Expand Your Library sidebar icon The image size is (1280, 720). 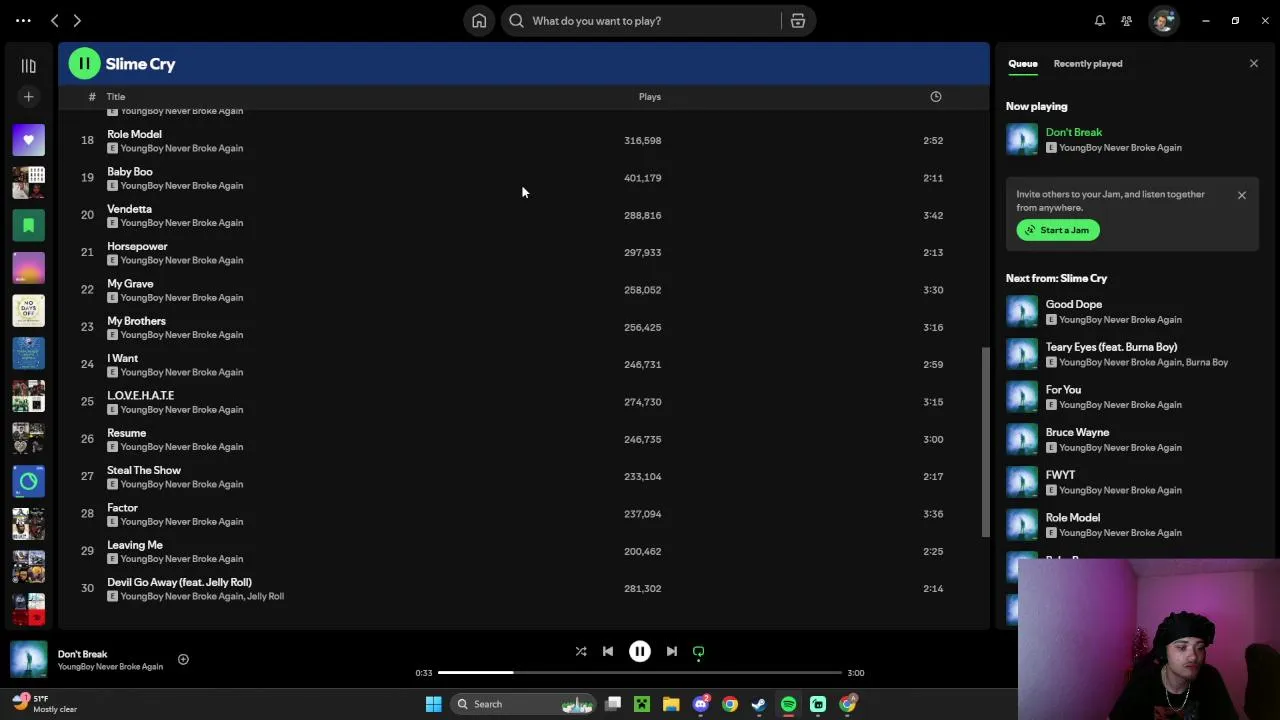pos(28,65)
